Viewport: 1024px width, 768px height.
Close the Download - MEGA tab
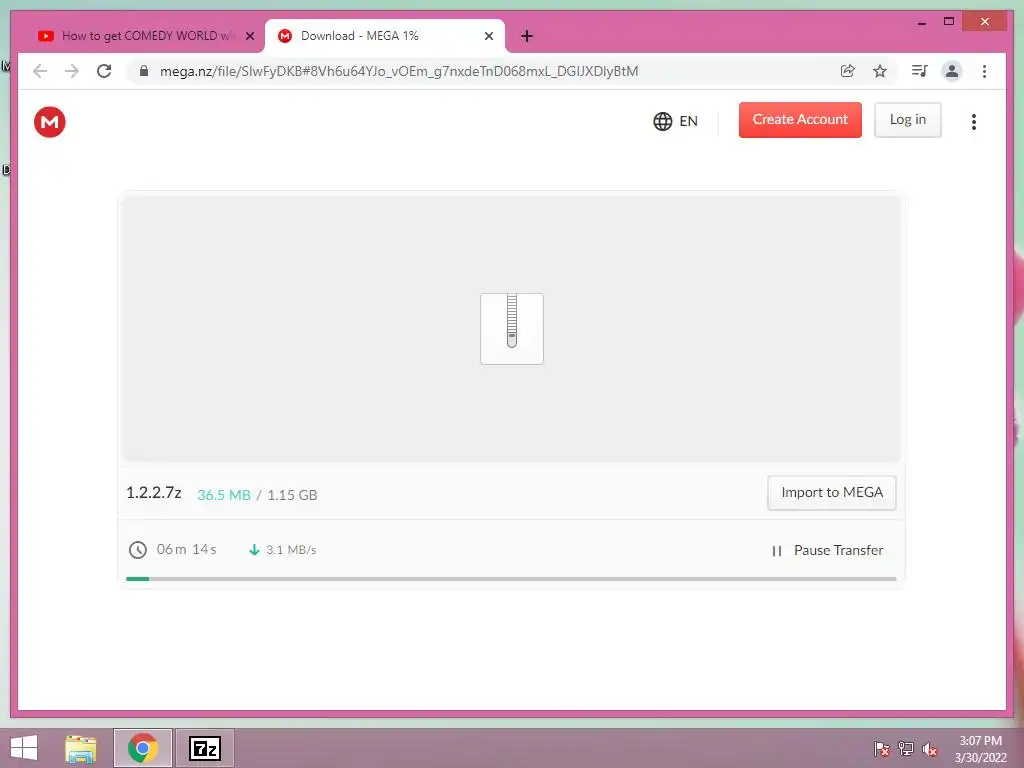tap(488, 36)
